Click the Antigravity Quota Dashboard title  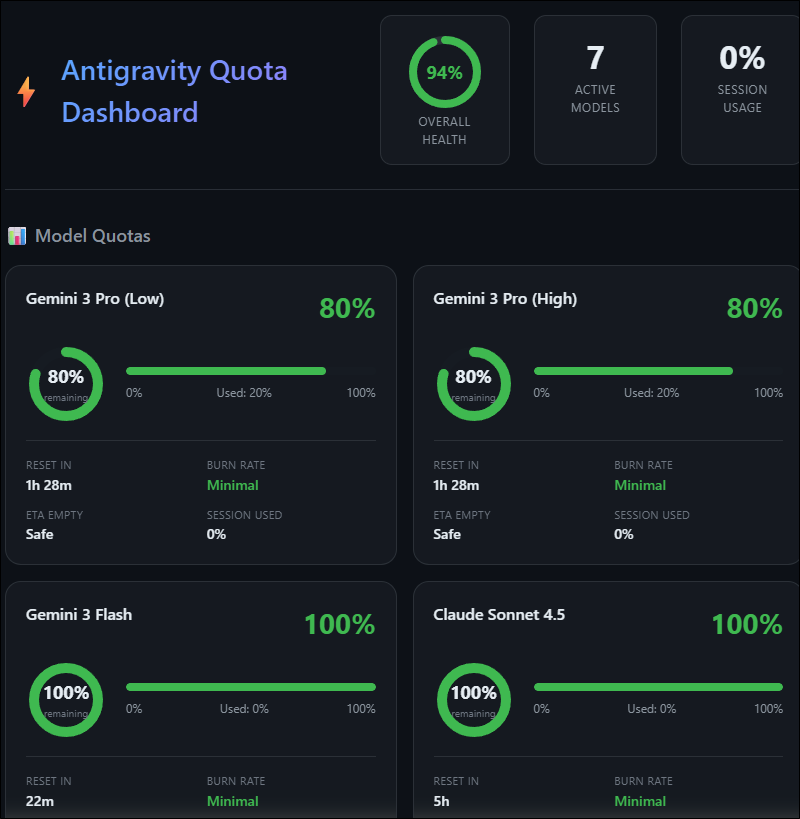click(x=174, y=91)
